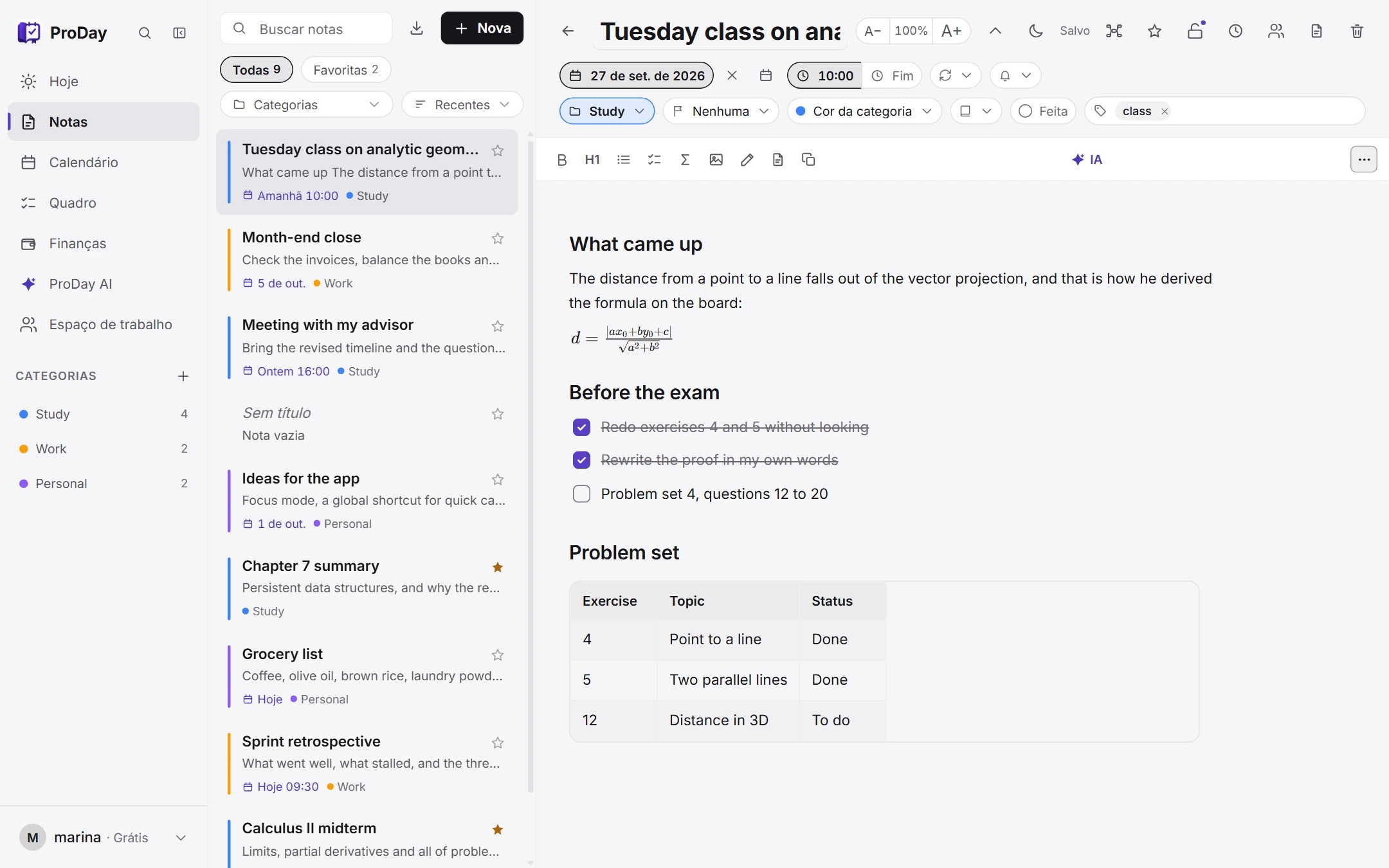Image resolution: width=1389 pixels, height=868 pixels.
Task: Filter by the Study category
Action: tap(104, 414)
